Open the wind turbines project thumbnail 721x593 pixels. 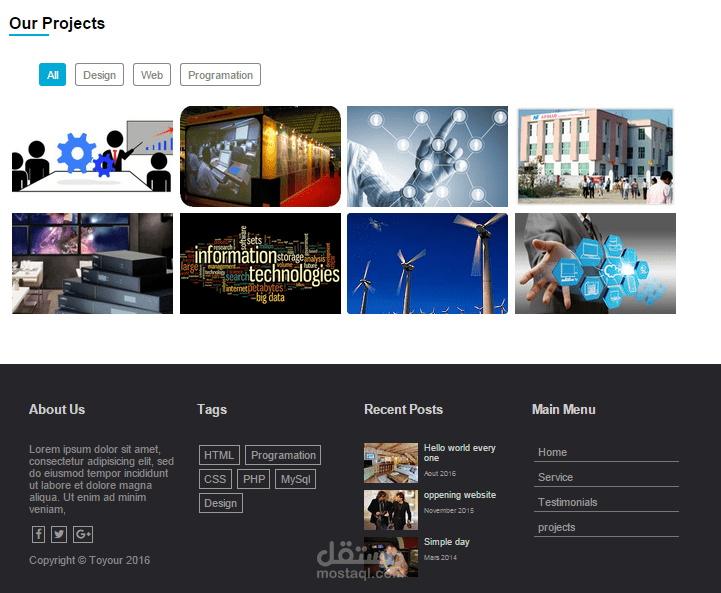pos(428,263)
